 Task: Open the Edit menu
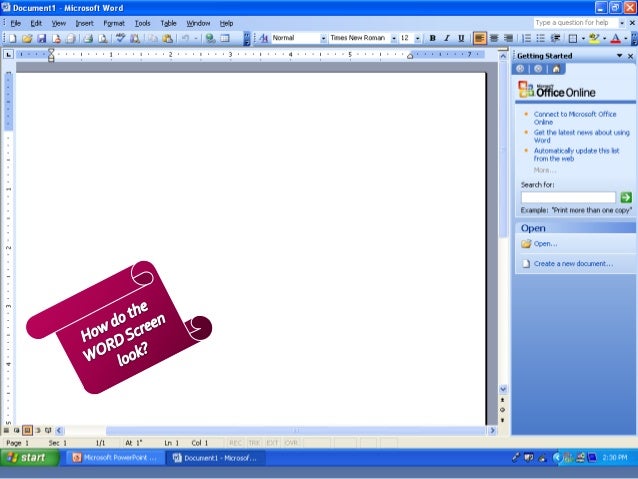(36, 23)
